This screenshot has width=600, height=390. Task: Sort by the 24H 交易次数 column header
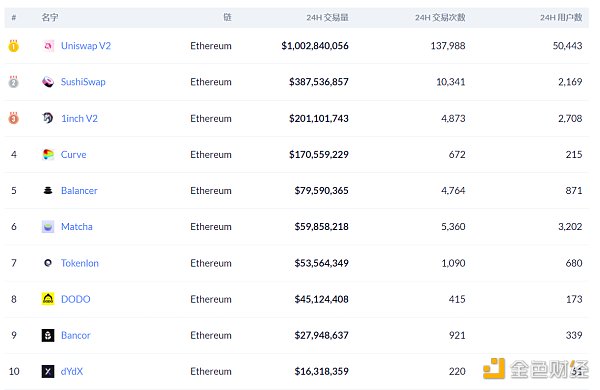[440, 17]
